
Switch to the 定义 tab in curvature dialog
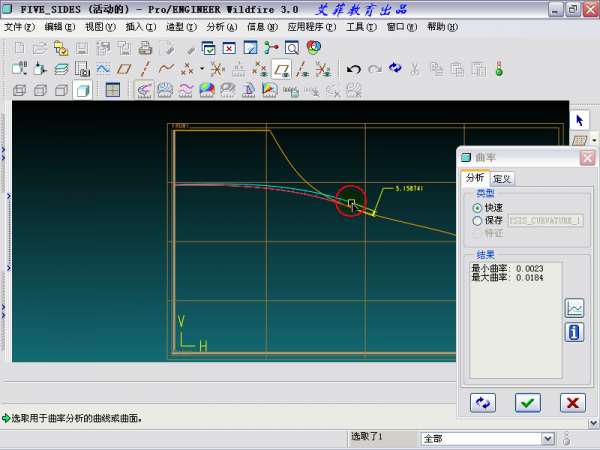(x=502, y=179)
